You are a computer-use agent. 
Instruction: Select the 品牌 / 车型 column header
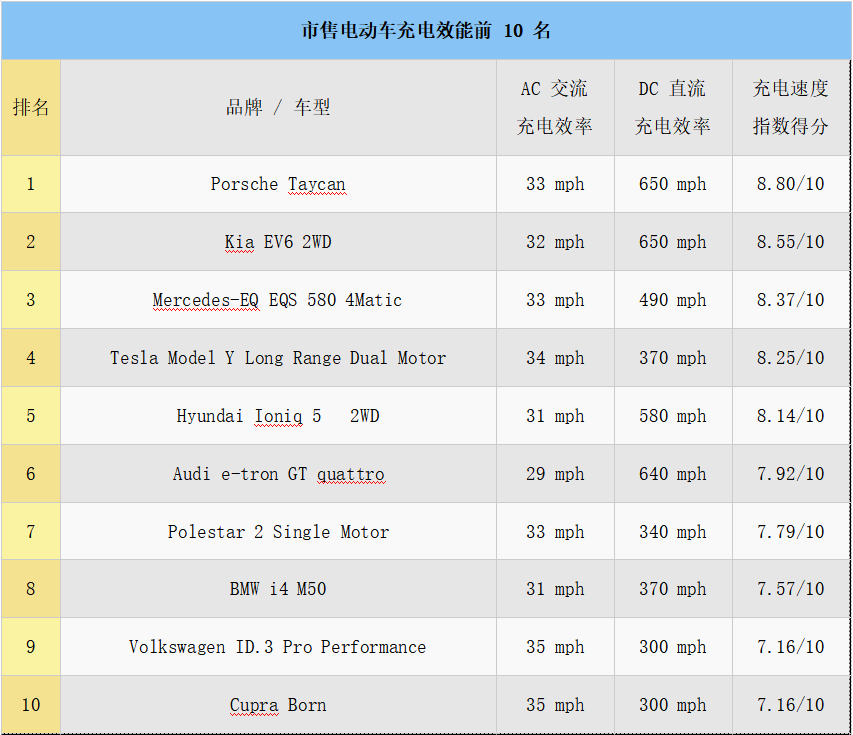[278, 107]
